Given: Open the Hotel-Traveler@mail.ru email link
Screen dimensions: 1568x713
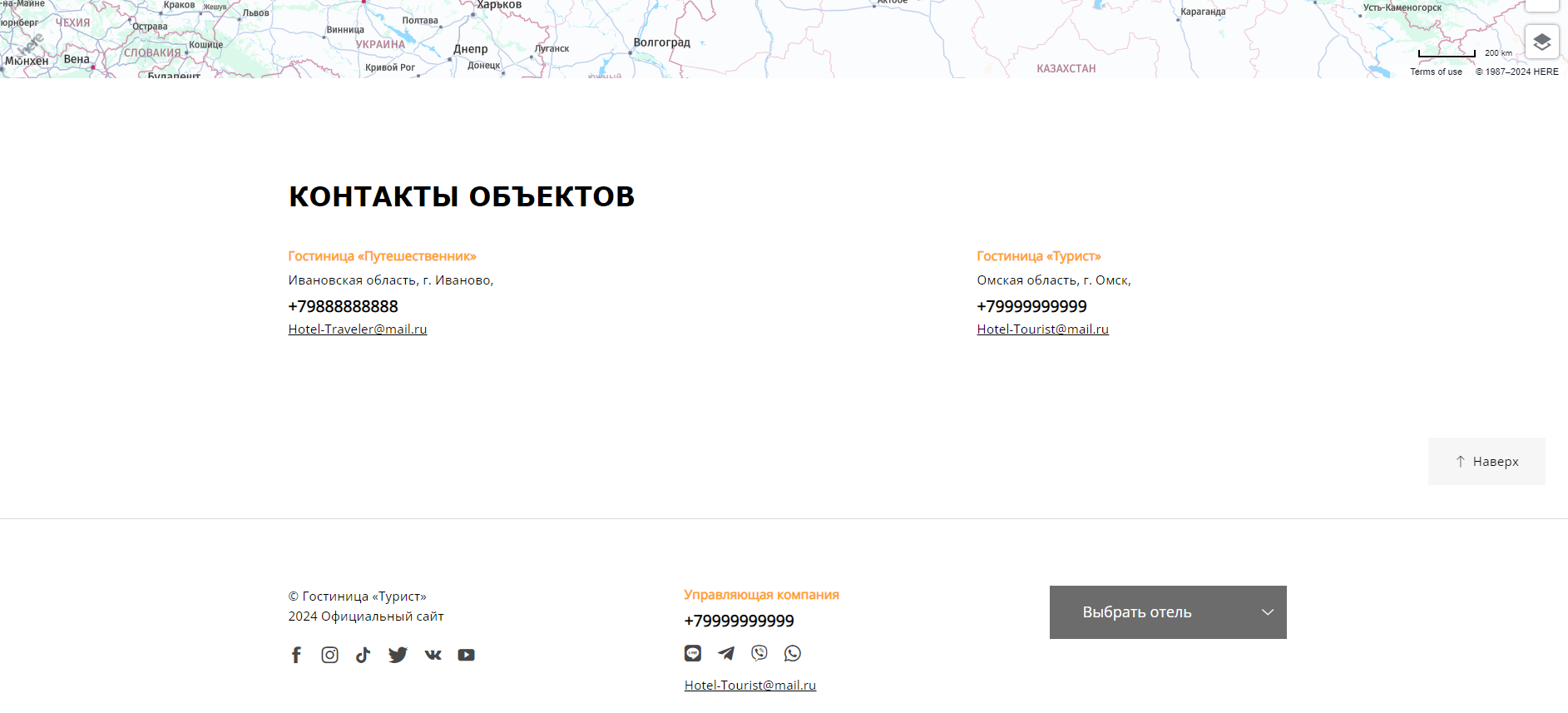Looking at the screenshot, I should pos(358,329).
